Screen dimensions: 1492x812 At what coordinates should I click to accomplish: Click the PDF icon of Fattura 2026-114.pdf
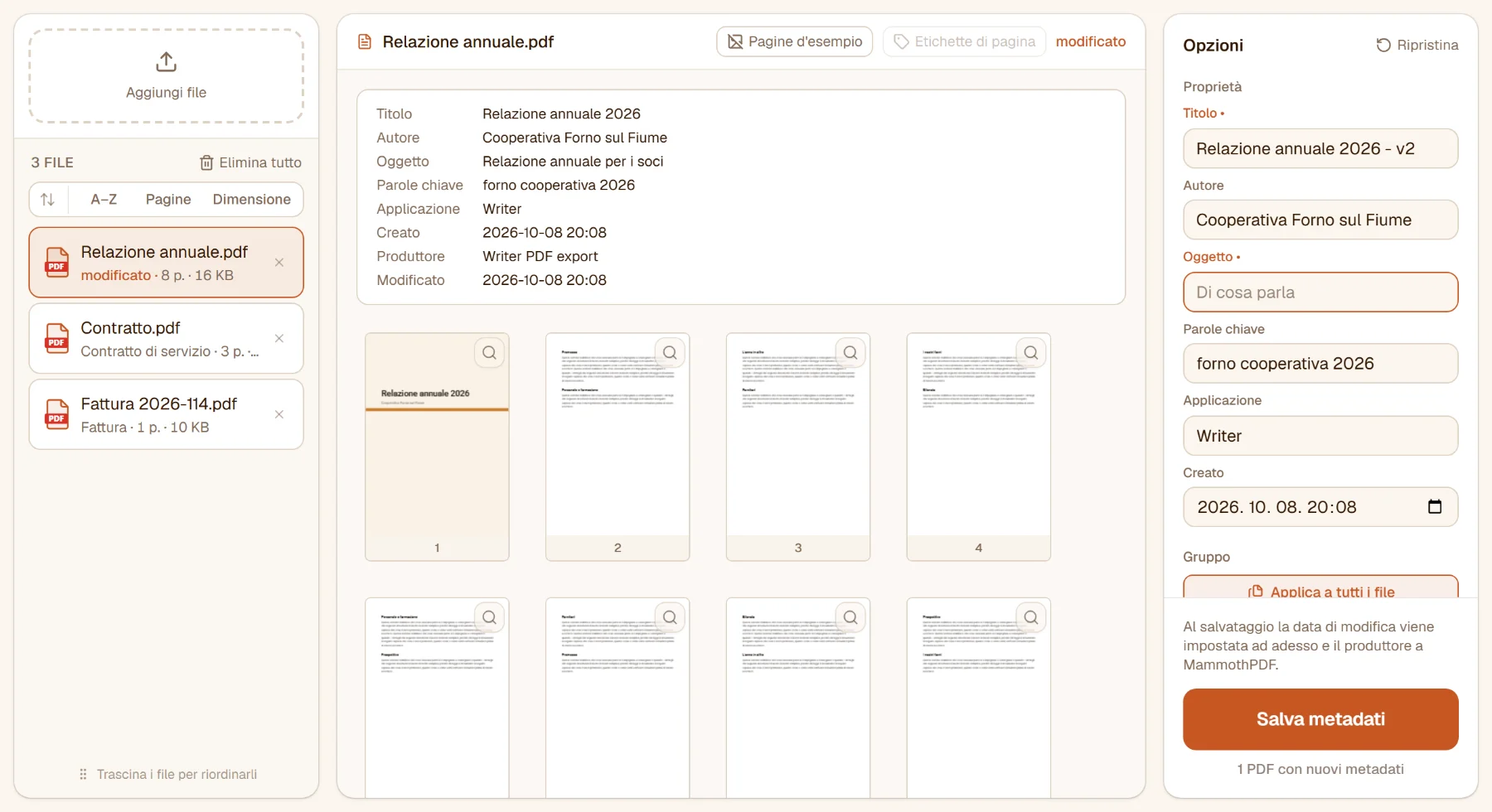point(56,414)
